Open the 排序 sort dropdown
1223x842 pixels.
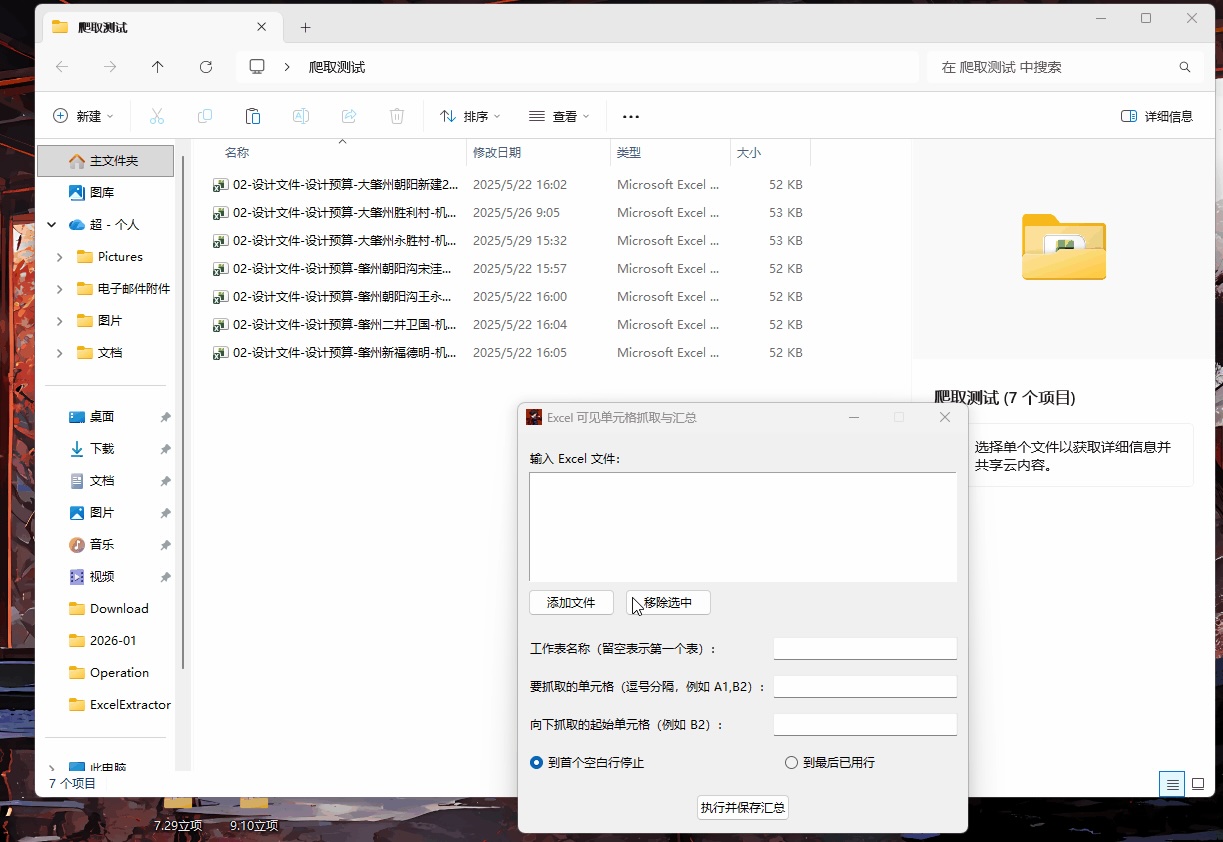(x=469, y=116)
